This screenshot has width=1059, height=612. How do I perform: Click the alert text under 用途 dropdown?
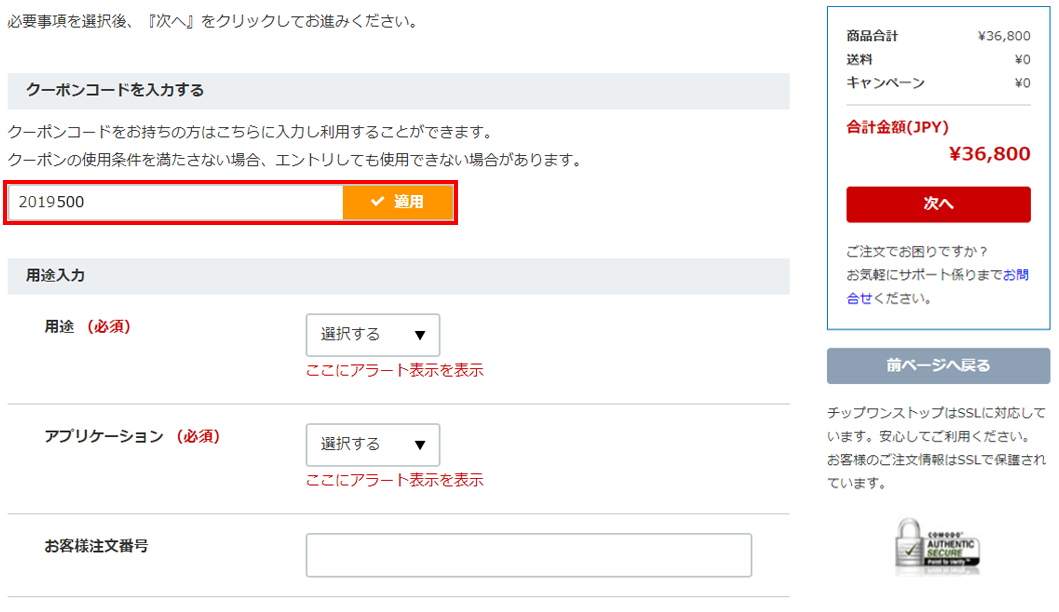394,370
